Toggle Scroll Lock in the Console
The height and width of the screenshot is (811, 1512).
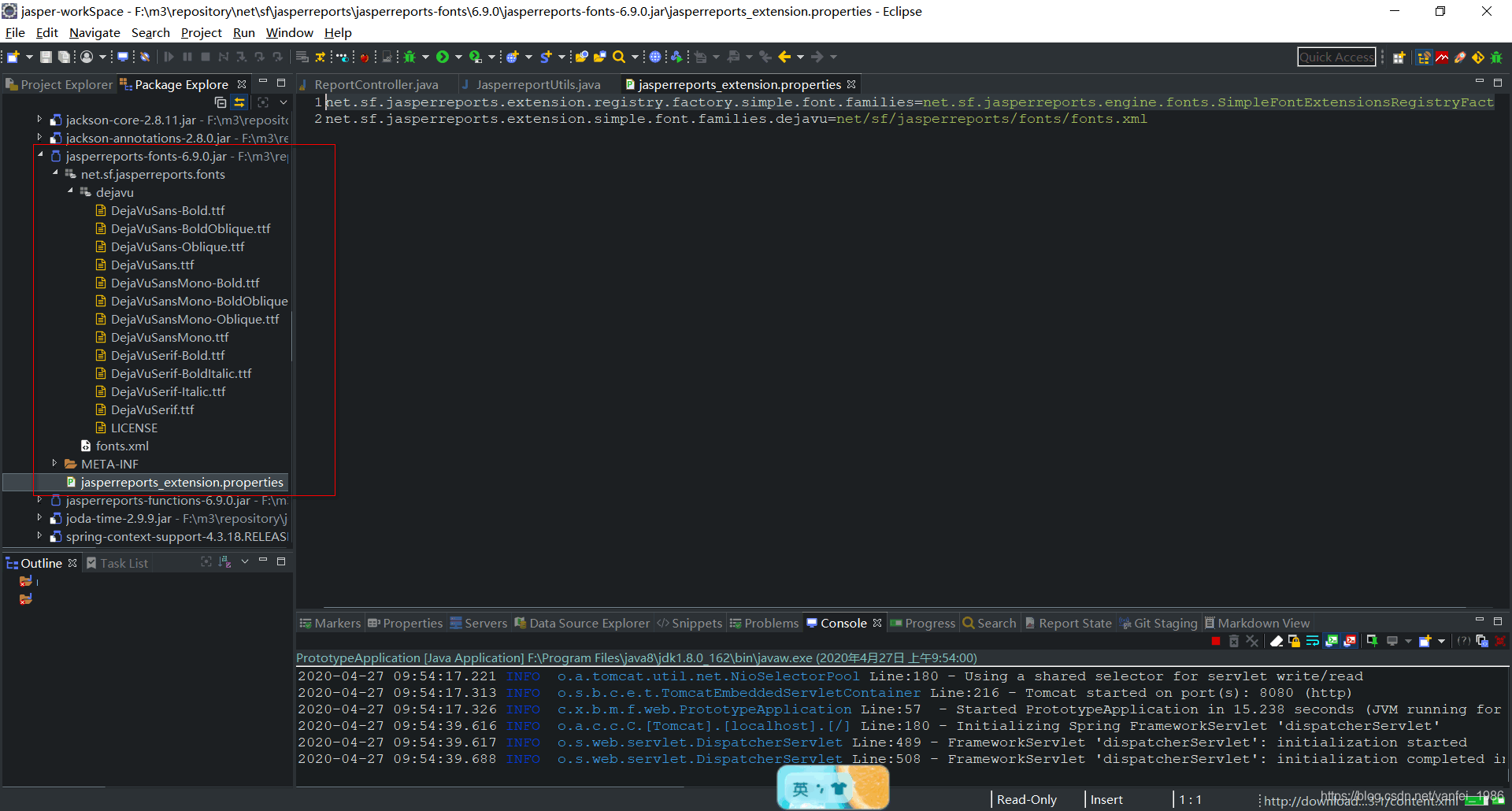pos(1294,641)
